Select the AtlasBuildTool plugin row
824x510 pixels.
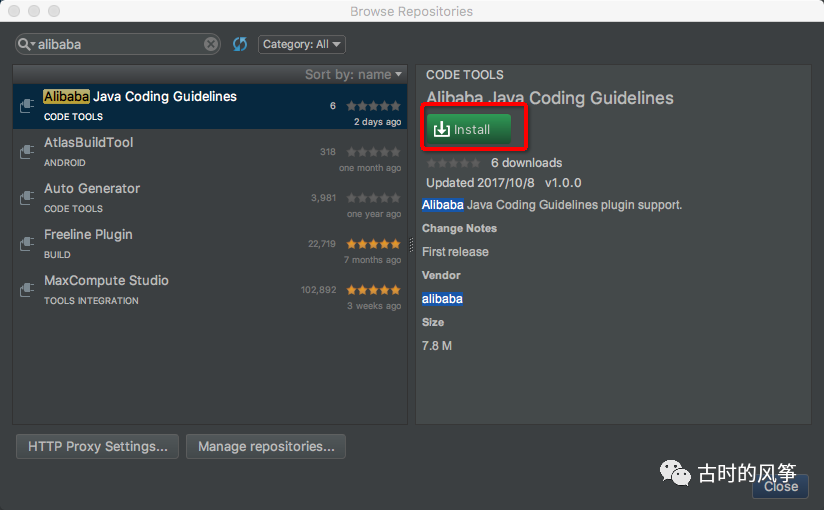click(x=210, y=152)
